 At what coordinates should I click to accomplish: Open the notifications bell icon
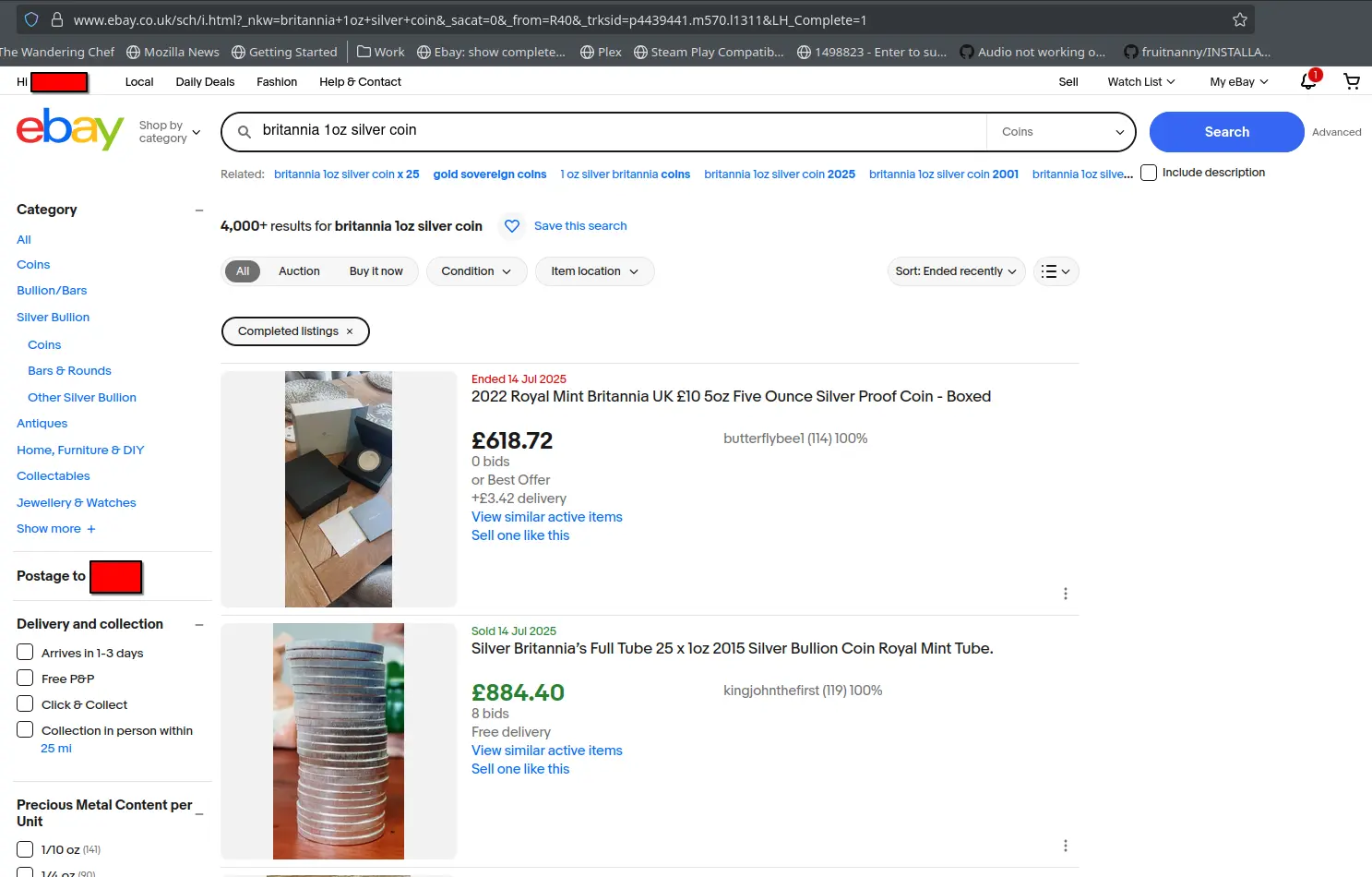(1308, 81)
